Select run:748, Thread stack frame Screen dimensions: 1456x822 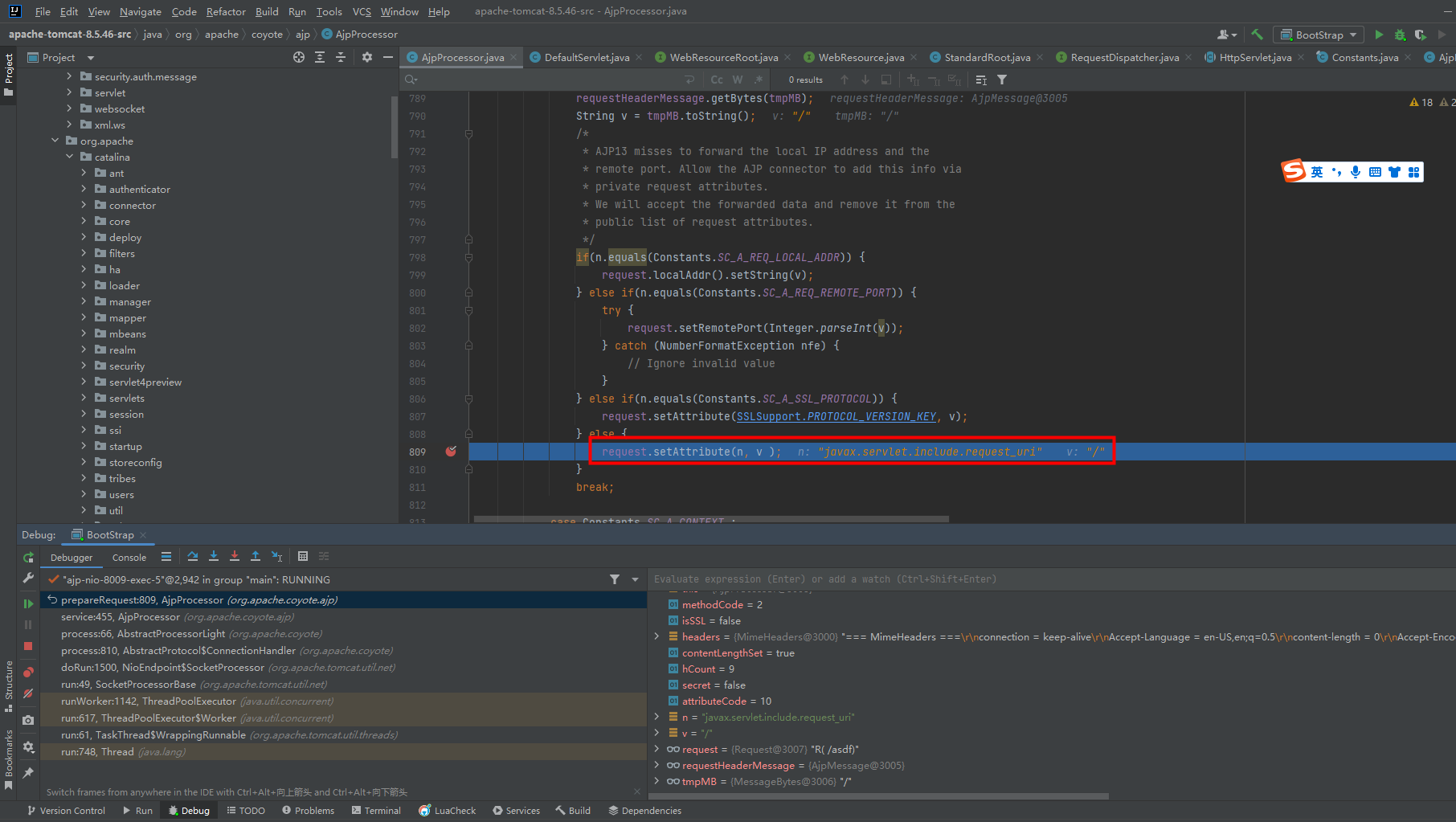pos(344,752)
